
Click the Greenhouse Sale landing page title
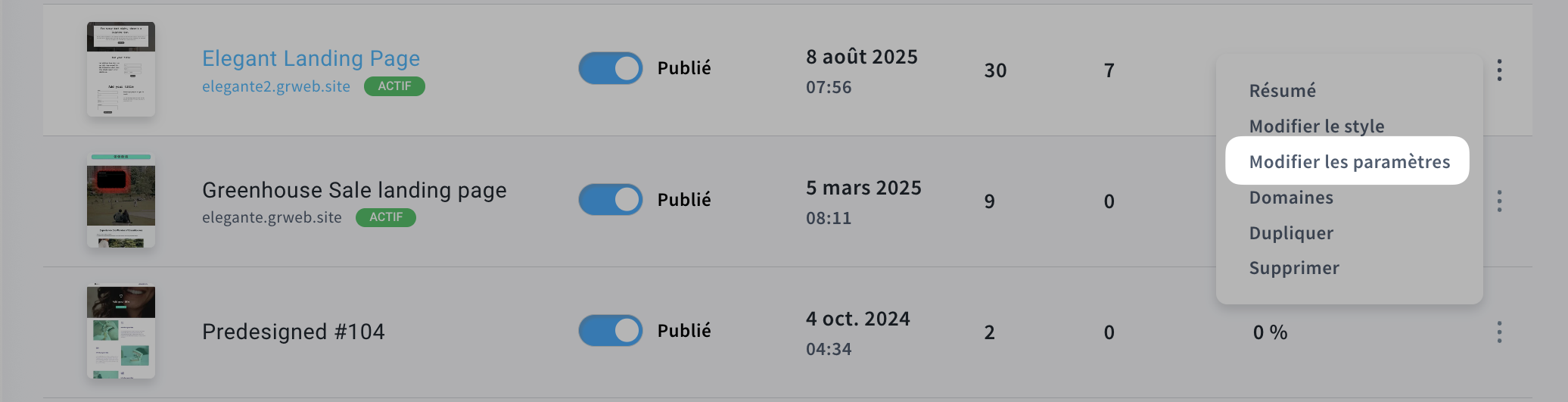[x=353, y=190]
